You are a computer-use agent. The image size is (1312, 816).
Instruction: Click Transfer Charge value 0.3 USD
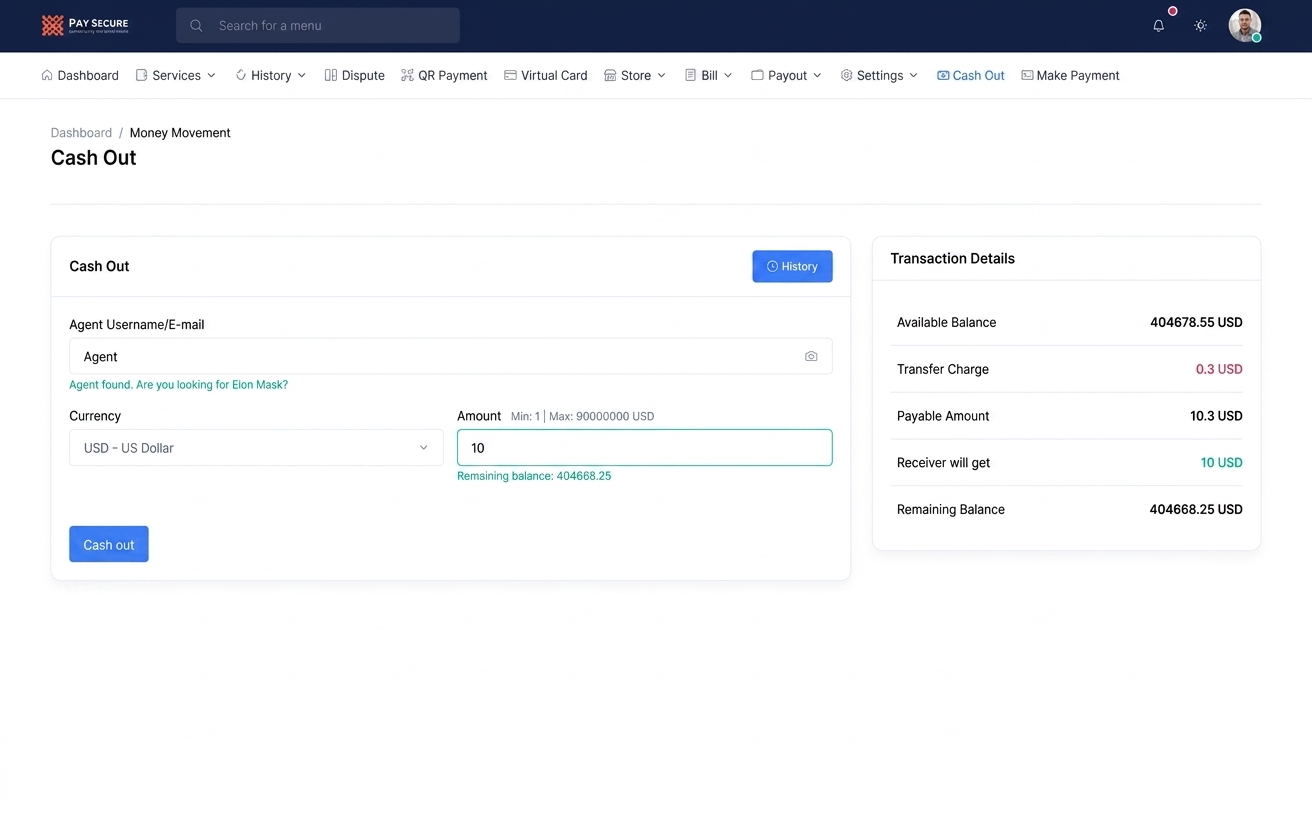coord(1219,369)
